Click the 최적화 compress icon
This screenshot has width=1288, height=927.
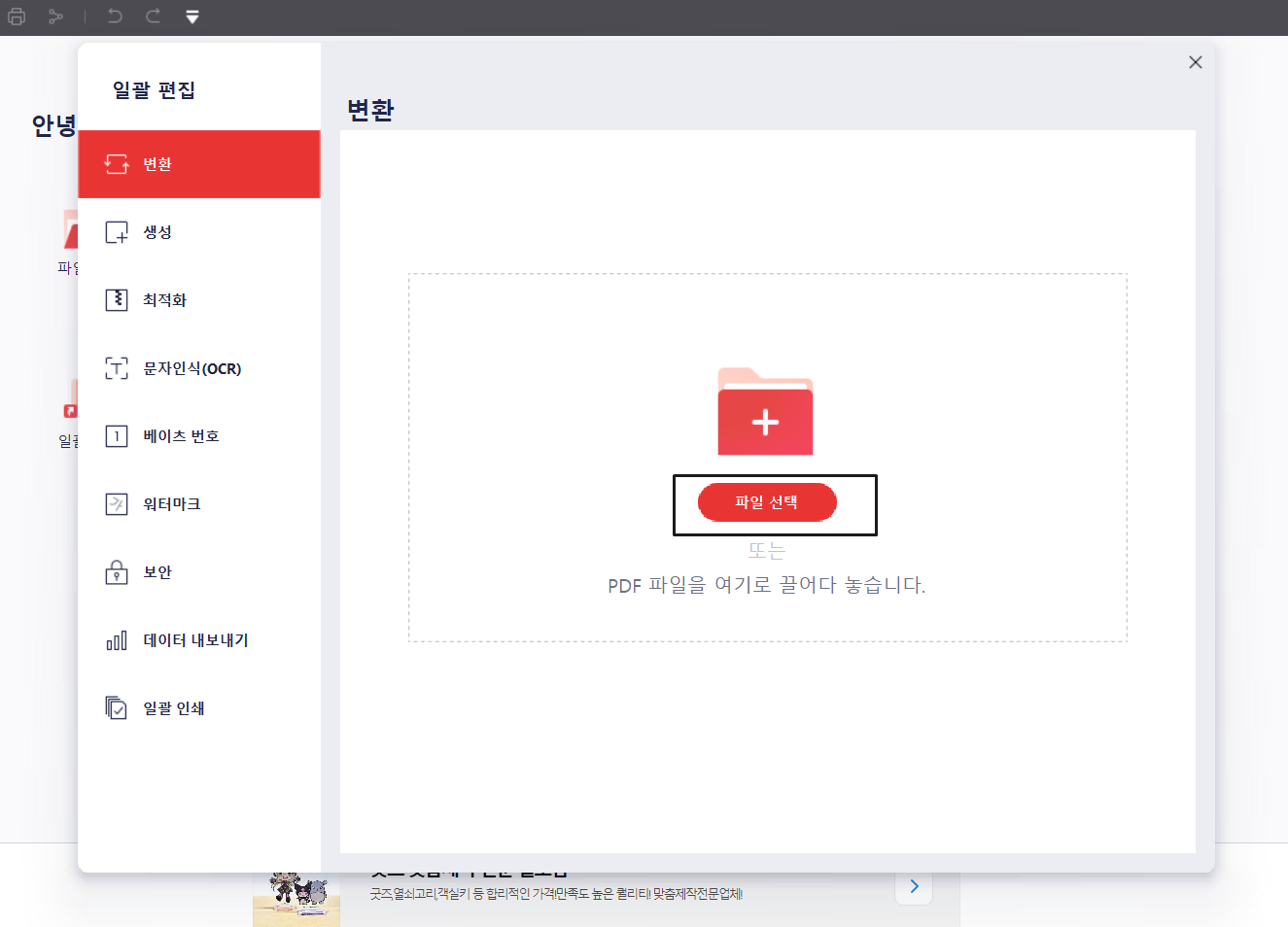[x=117, y=300]
